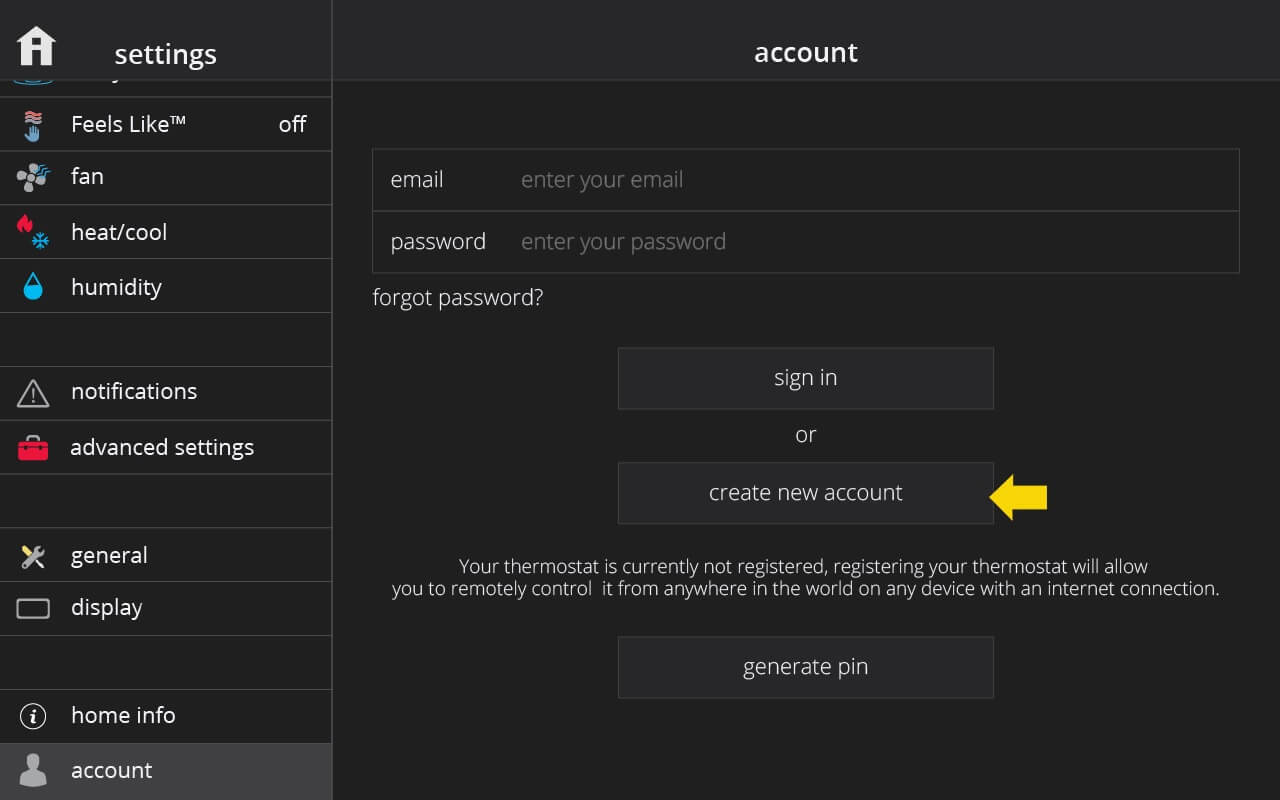The image size is (1280, 800).
Task: Click the sign in button
Action: point(806,378)
